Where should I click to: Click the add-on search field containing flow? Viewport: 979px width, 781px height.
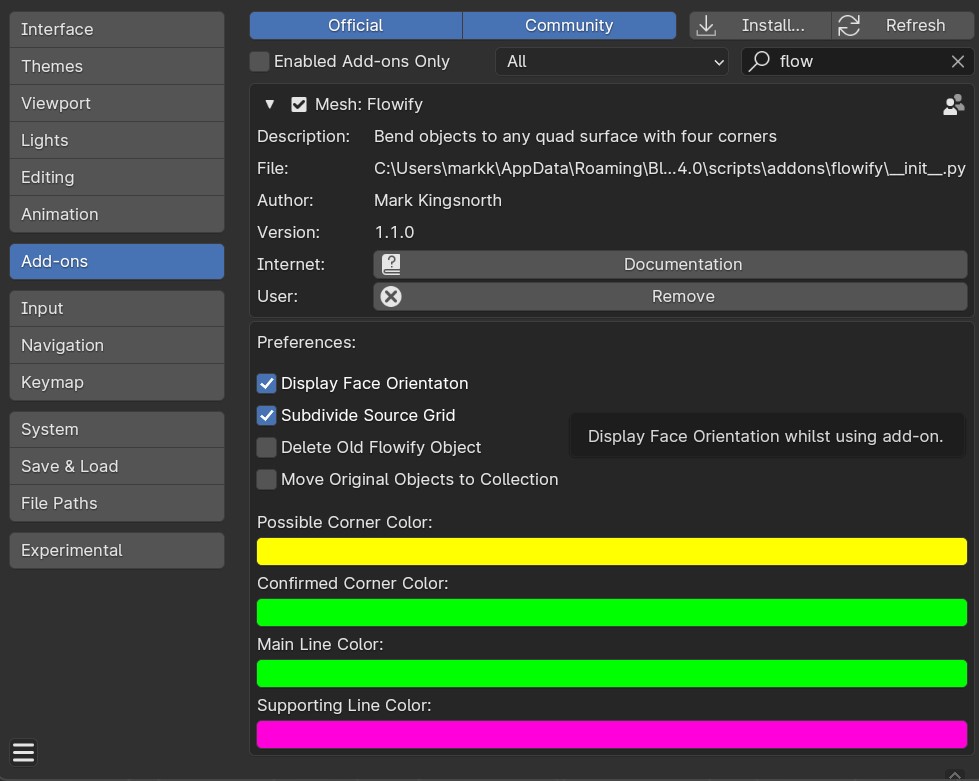pos(857,61)
